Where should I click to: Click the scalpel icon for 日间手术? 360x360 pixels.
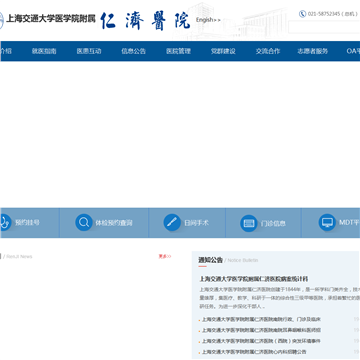(172, 222)
